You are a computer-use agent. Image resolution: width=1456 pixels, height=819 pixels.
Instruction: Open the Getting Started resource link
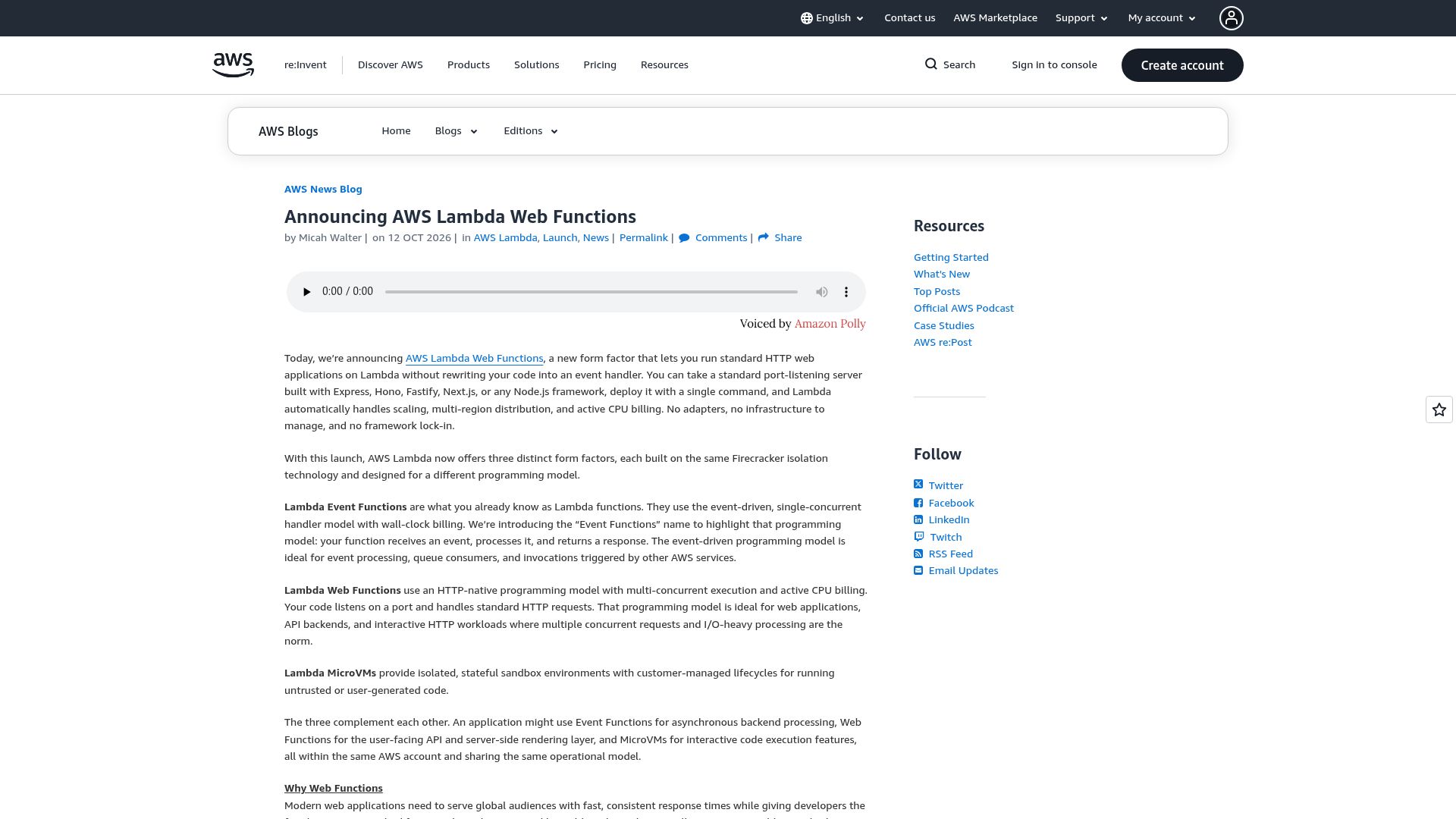point(951,258)
